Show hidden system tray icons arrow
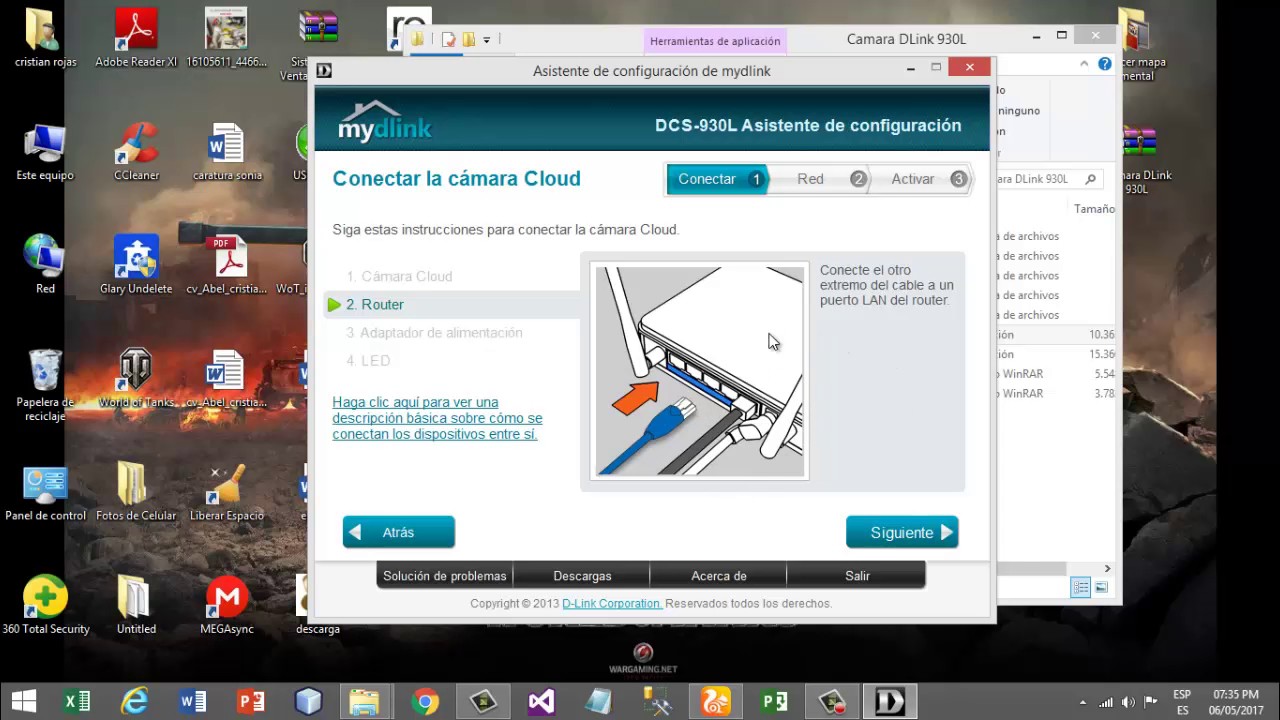Screen dimensions: 1280x720 (x=1083, y=702)
